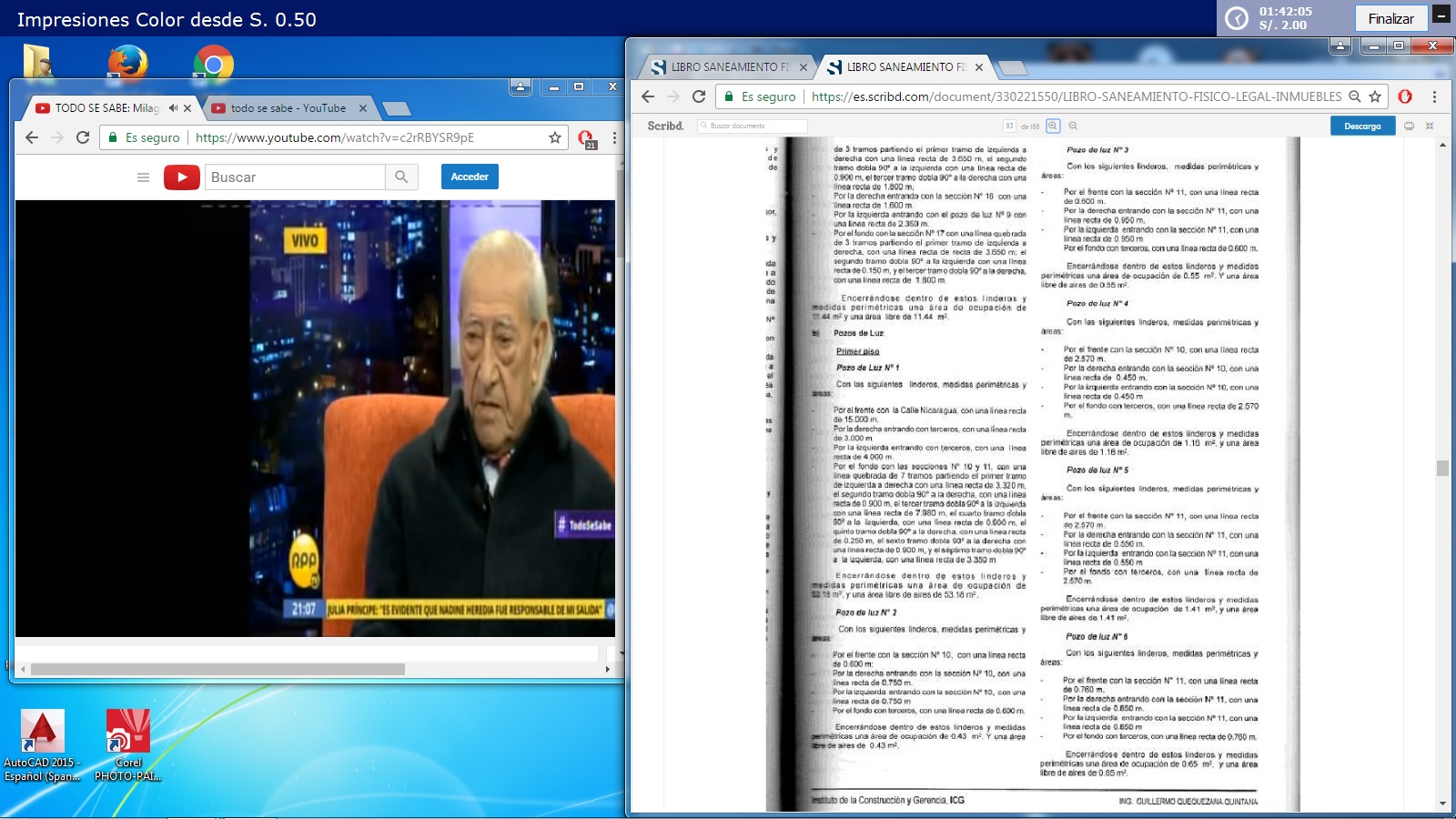Zoom in on the Scribd document
1456x819 pixels.
(1053, 126)
